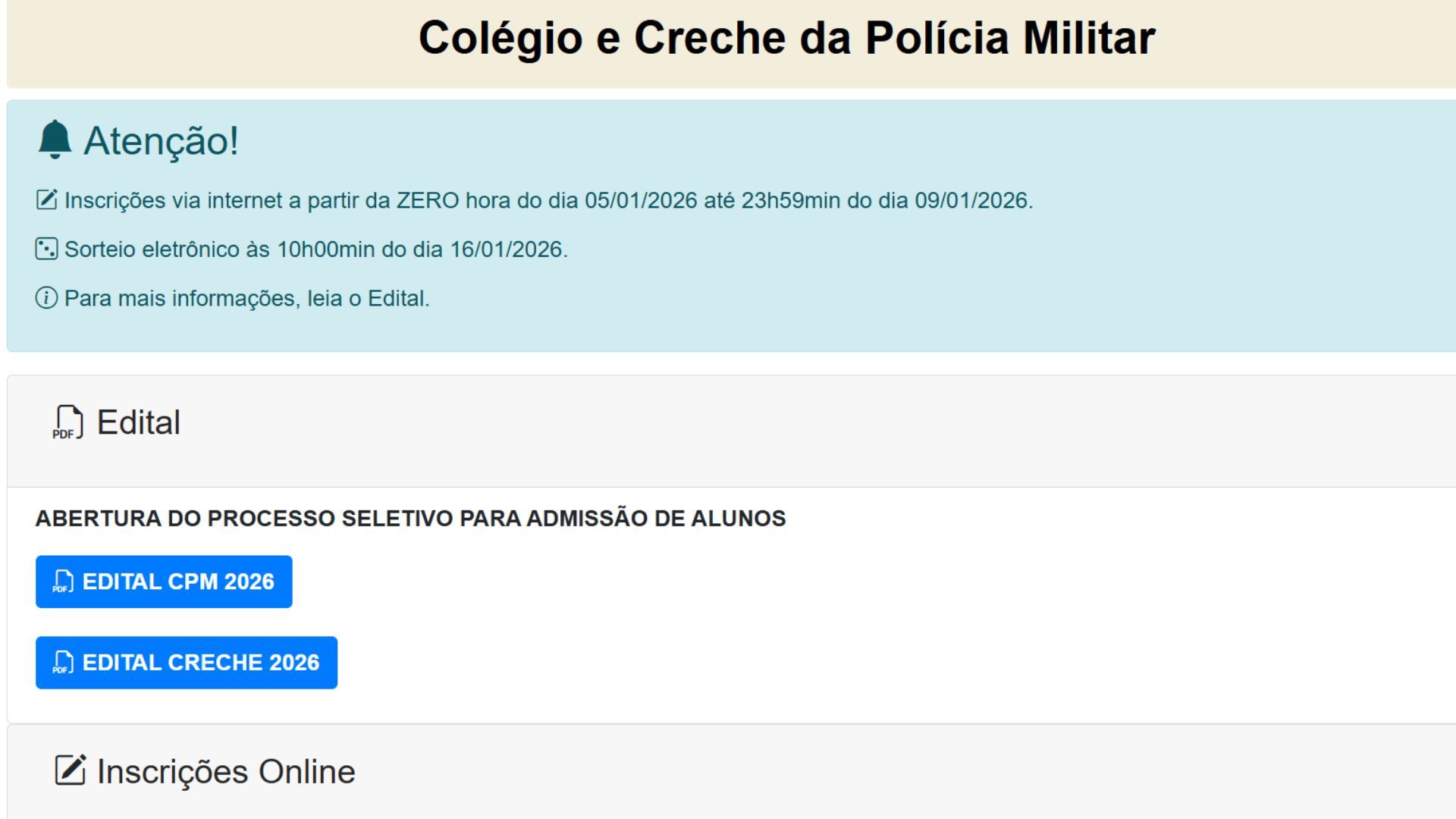Click the word ZERO in the registration notice

pos(428,201)
